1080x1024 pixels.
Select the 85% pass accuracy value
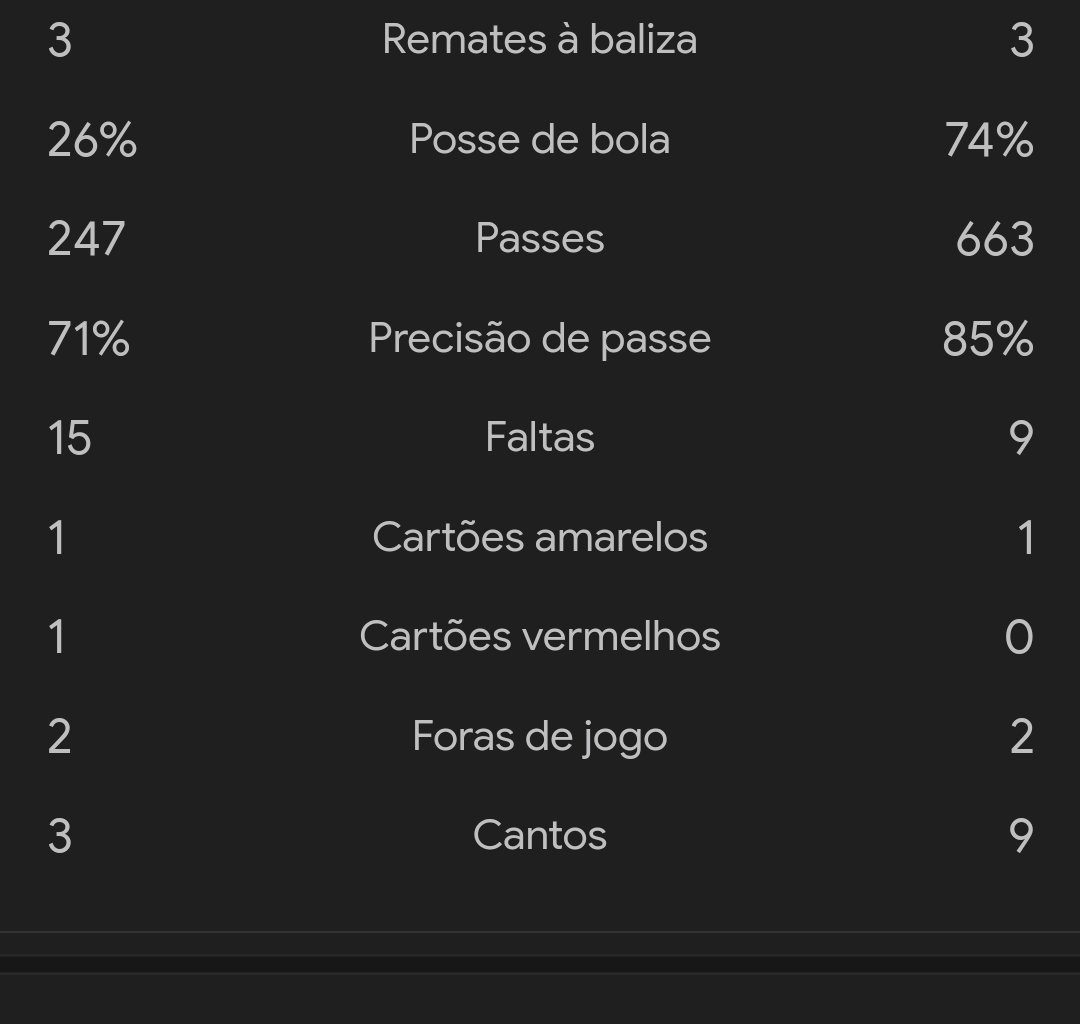[988, 339]
